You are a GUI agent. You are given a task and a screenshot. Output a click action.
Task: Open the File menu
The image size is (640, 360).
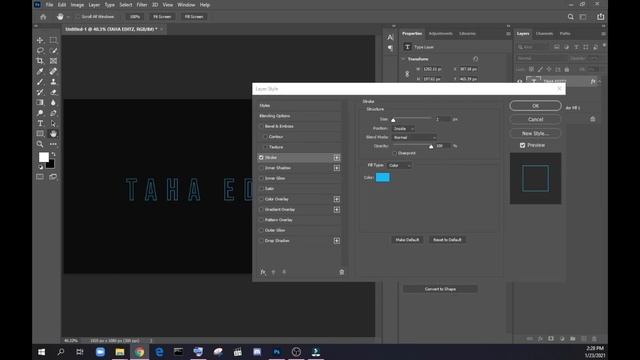pos(49,5)
